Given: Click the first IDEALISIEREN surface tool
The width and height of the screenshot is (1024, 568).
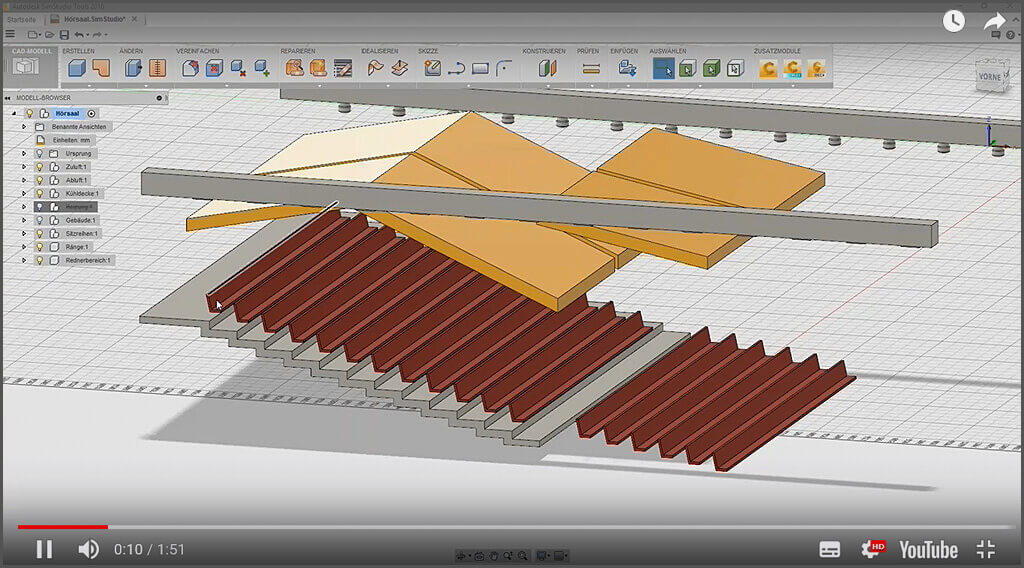Looking at the screenshot, I should 375,68.
